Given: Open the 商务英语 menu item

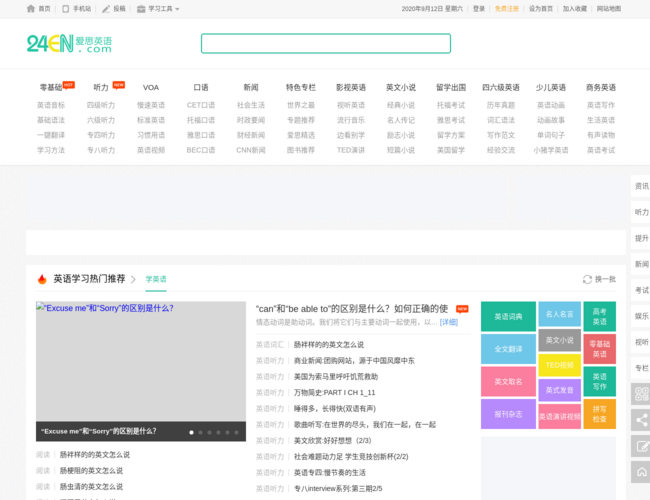Looking at the screenshot, I should tap(601, 87).
